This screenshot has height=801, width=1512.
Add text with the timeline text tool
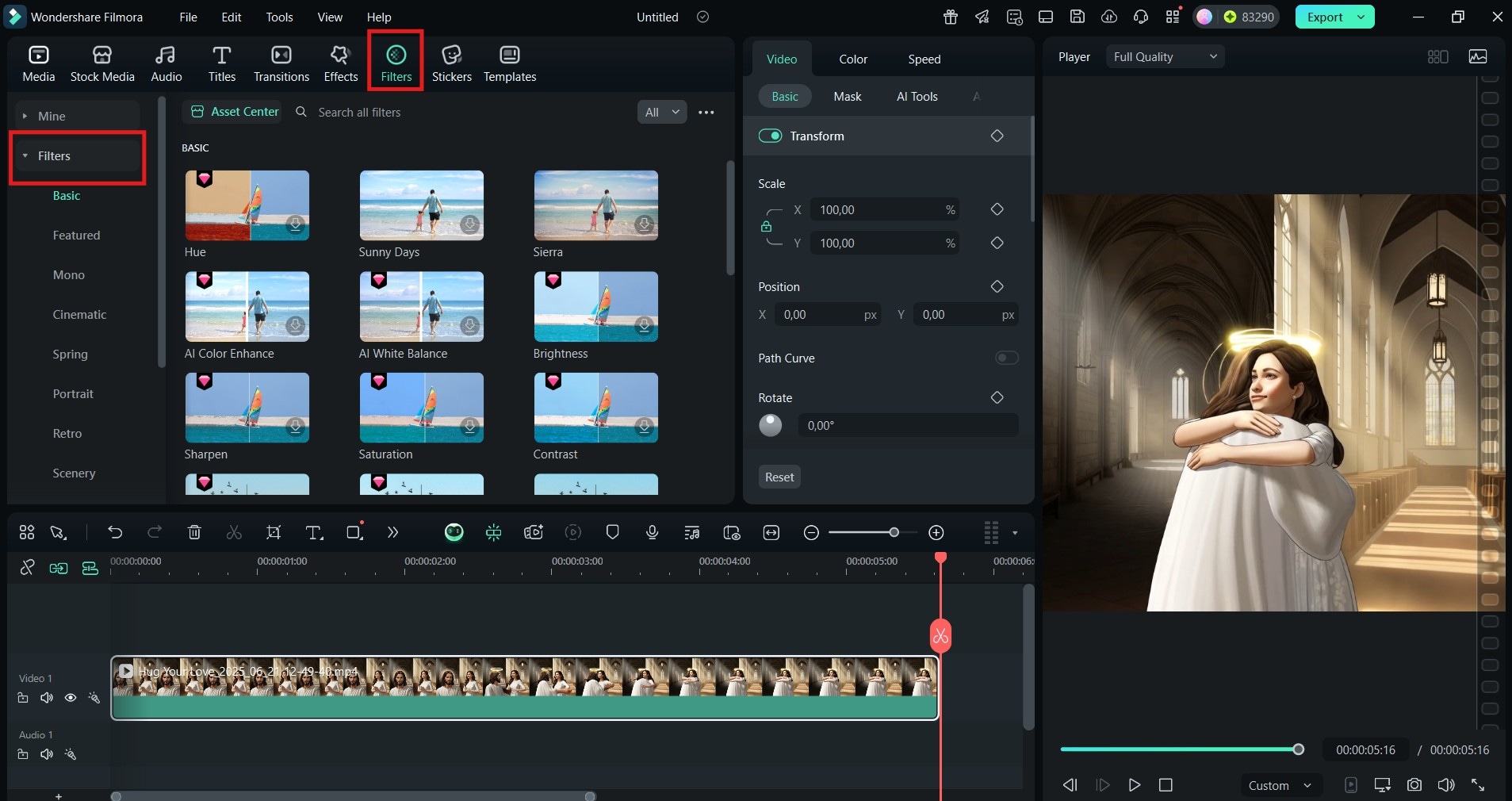pyautogui.click(x=314, y=532)
